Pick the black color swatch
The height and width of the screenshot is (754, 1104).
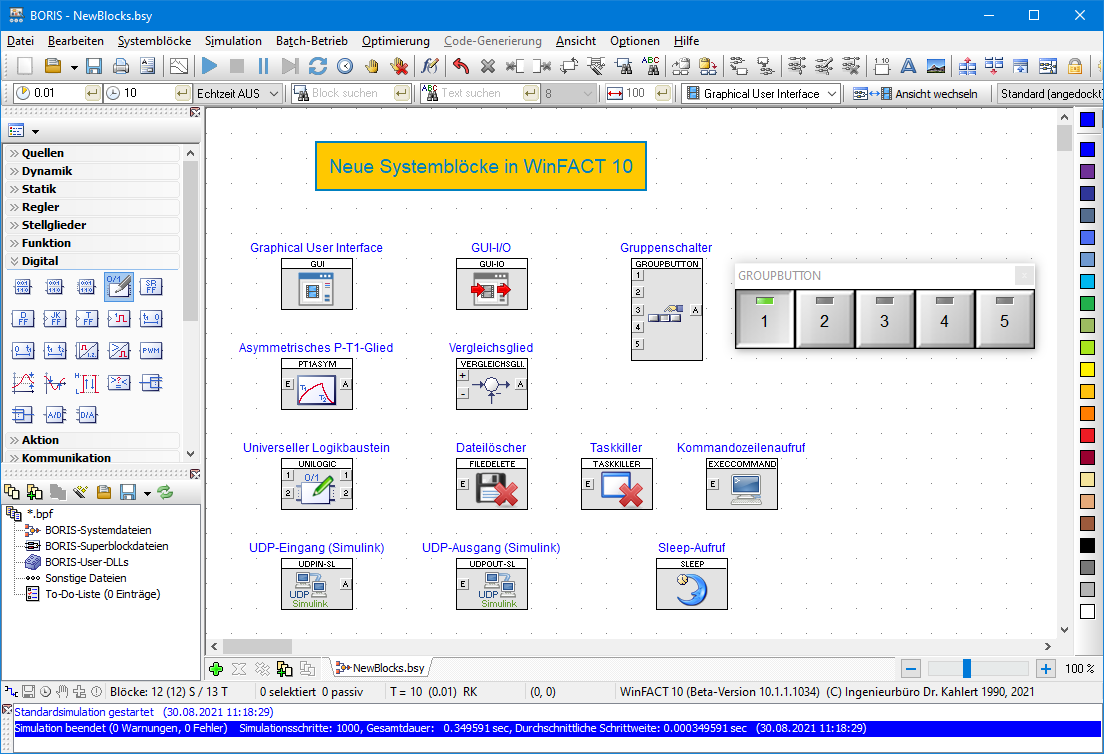coord(1087,545)
